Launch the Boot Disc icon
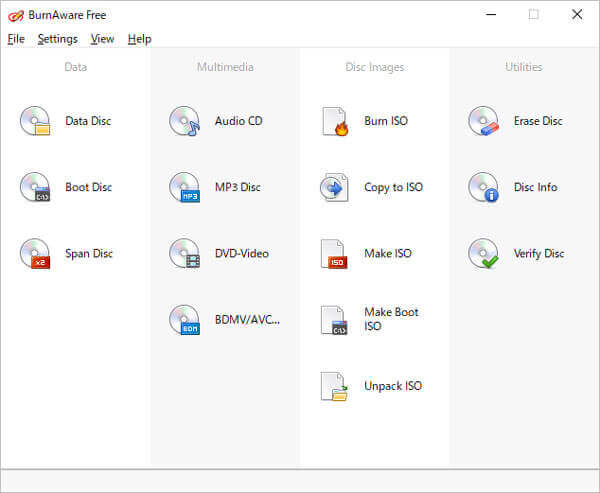Screen dimensions: 600x493 point(35,187)
